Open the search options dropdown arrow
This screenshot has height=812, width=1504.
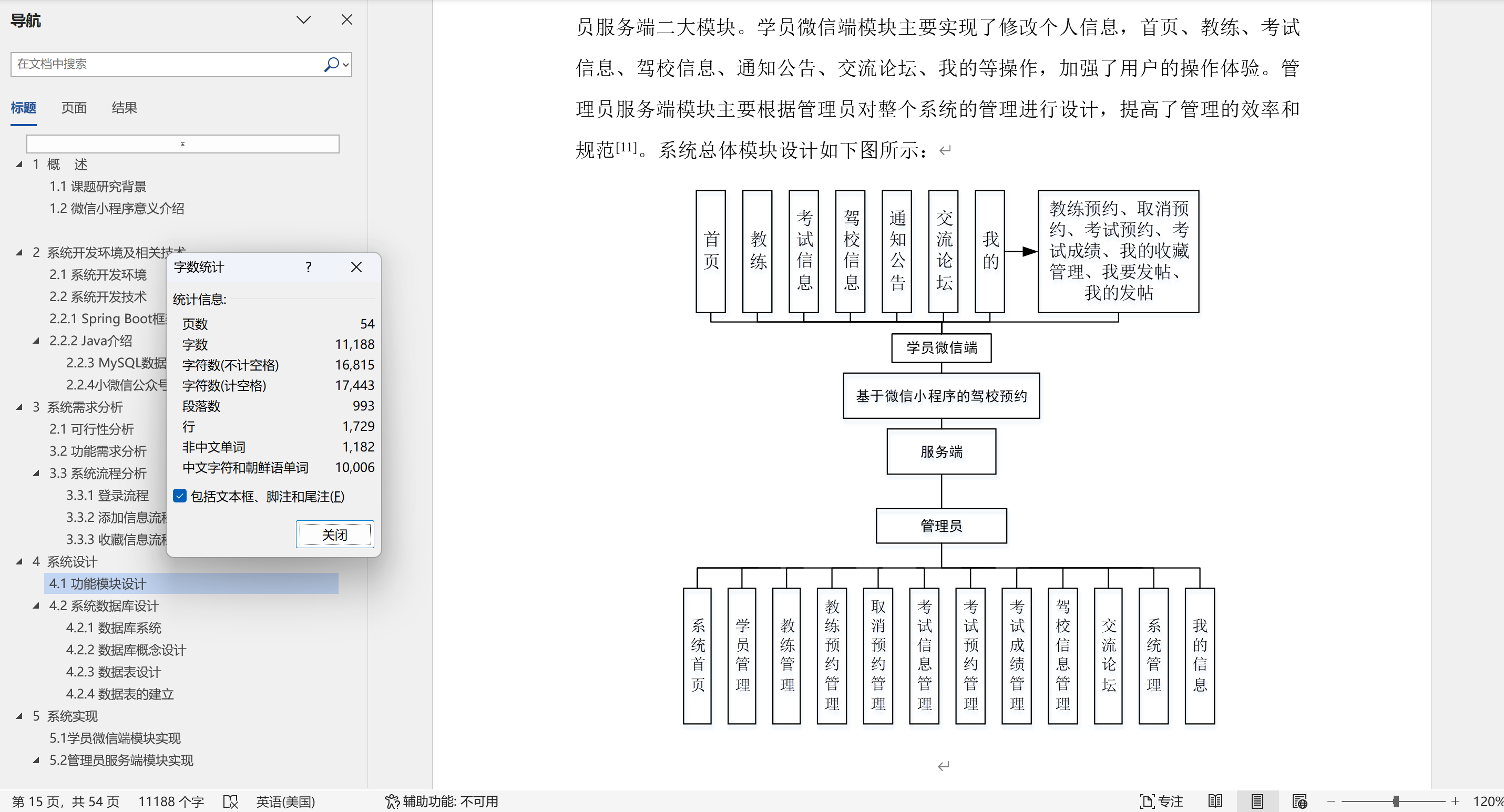click(x=346, y=65)
